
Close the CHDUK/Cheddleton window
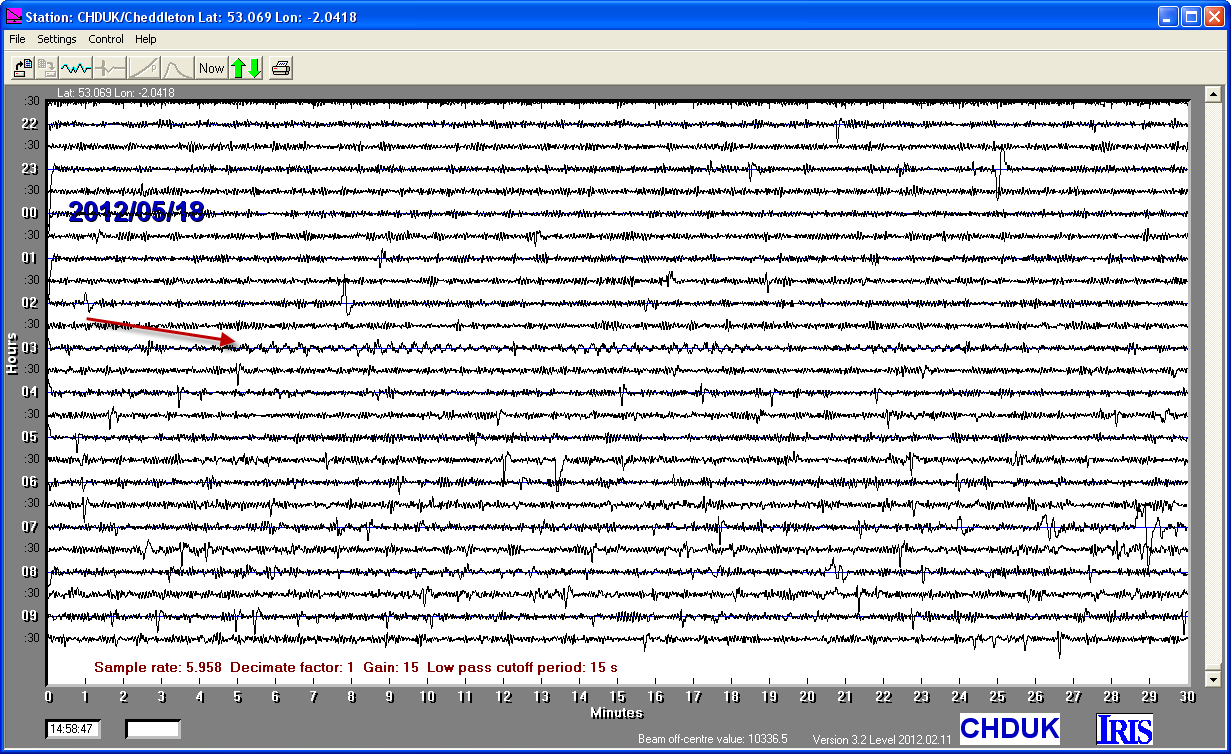coord(1214,16)
